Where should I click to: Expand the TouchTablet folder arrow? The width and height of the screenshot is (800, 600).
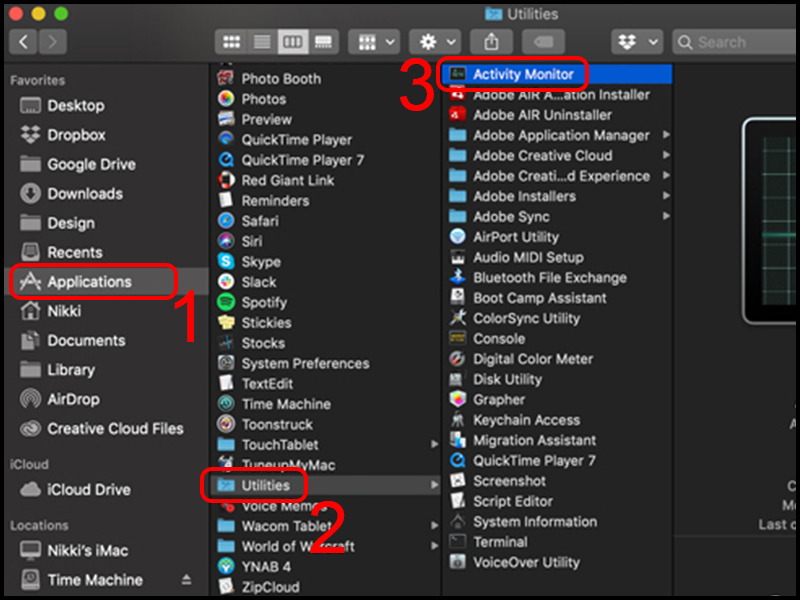(x=434, y=444)
